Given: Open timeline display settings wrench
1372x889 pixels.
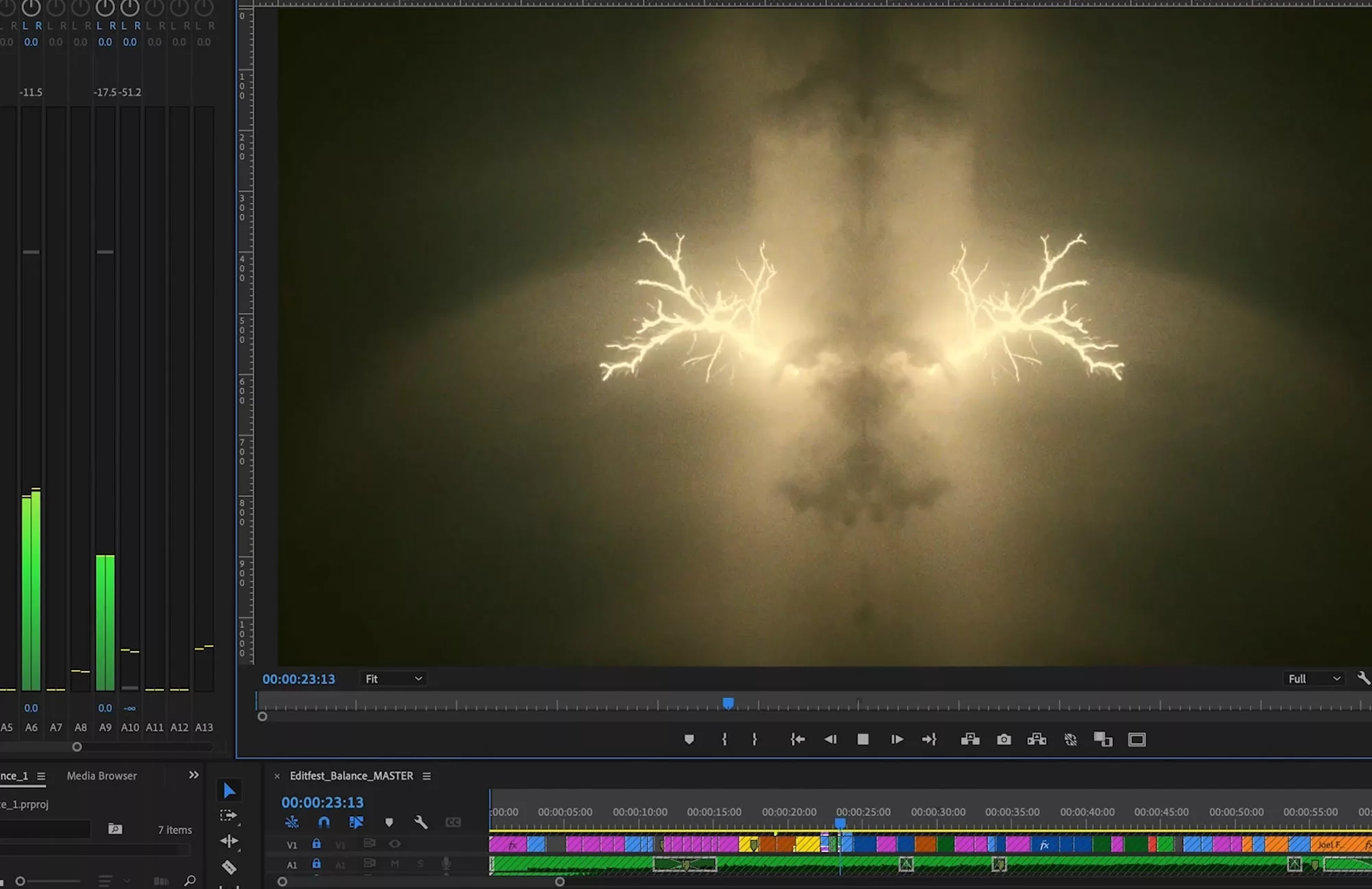Looking at the screenshot, I should [421, 822].
